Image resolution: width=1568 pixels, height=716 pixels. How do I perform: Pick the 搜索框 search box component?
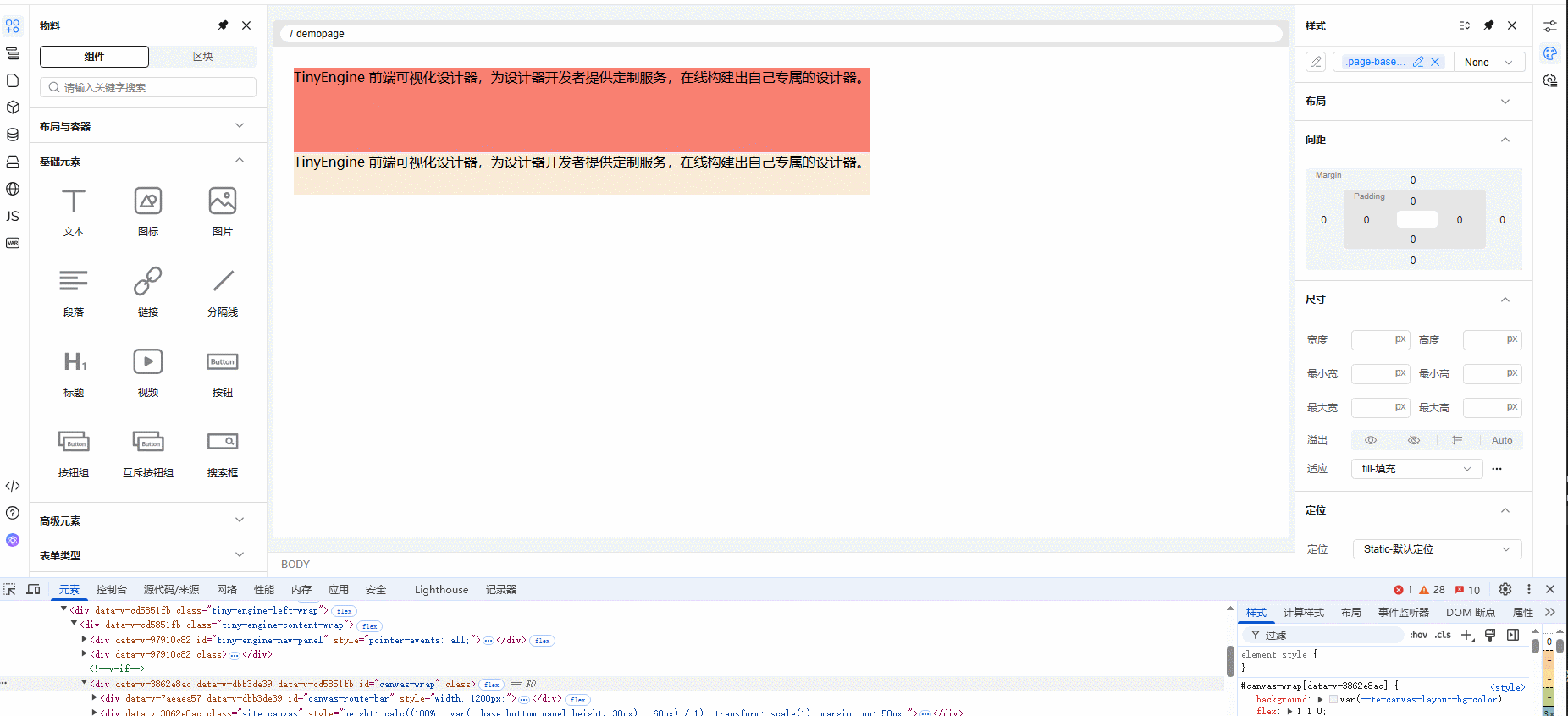[x=223, y=442]
